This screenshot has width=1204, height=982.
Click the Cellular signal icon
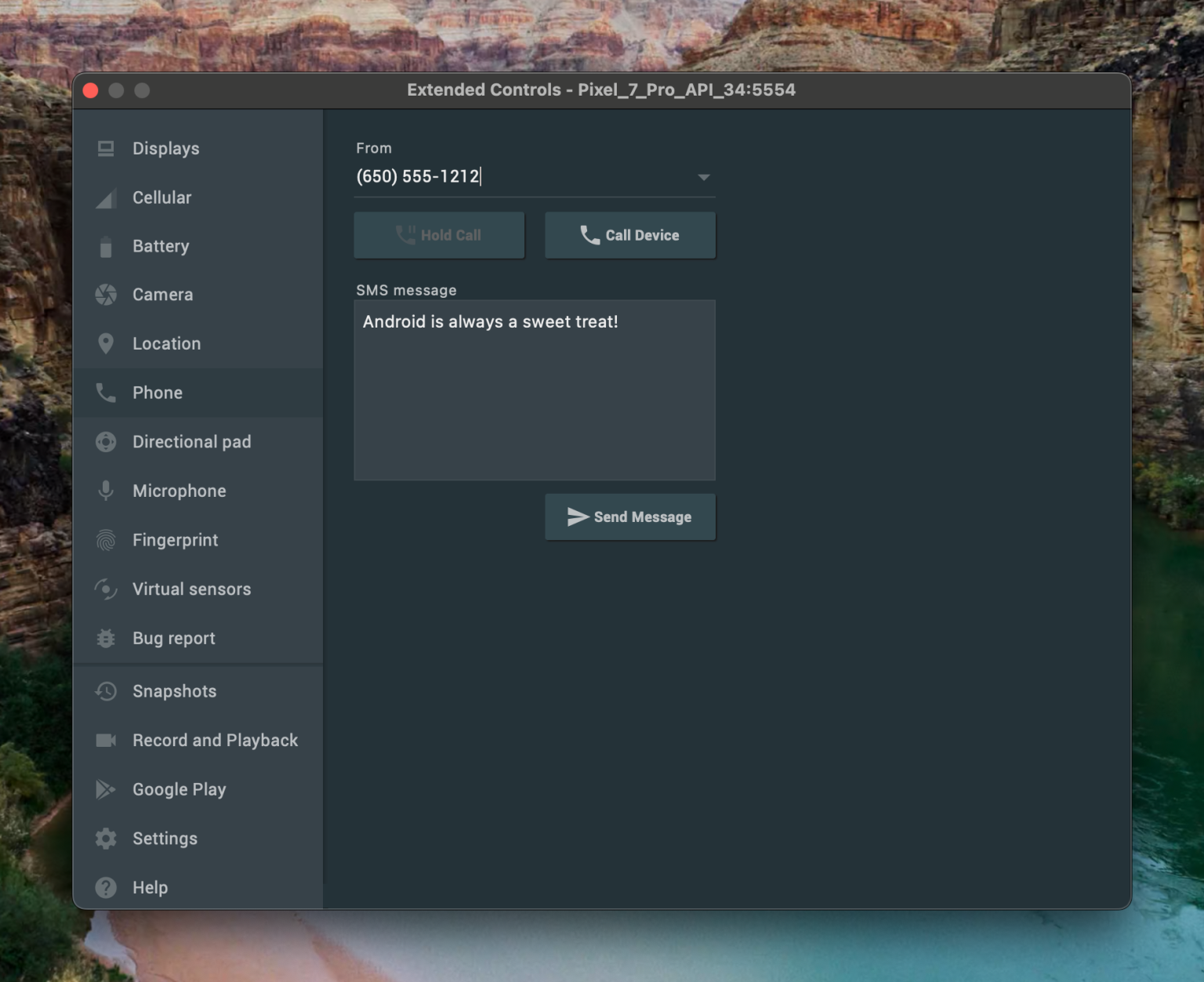pyautogui.click(x=106, y=198)
